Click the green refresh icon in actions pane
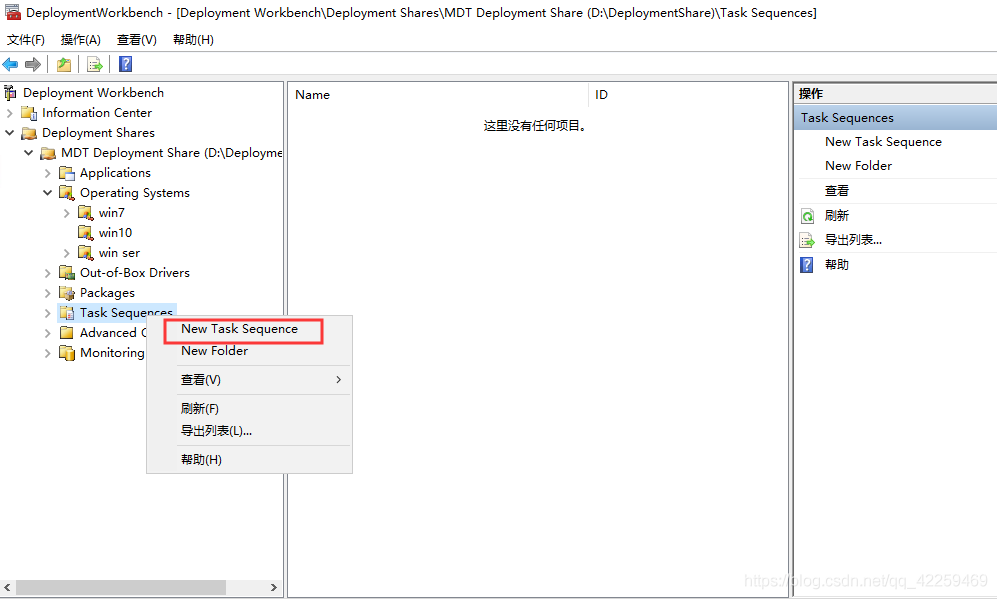The image size is (997, 599). [x=807, y=216]
